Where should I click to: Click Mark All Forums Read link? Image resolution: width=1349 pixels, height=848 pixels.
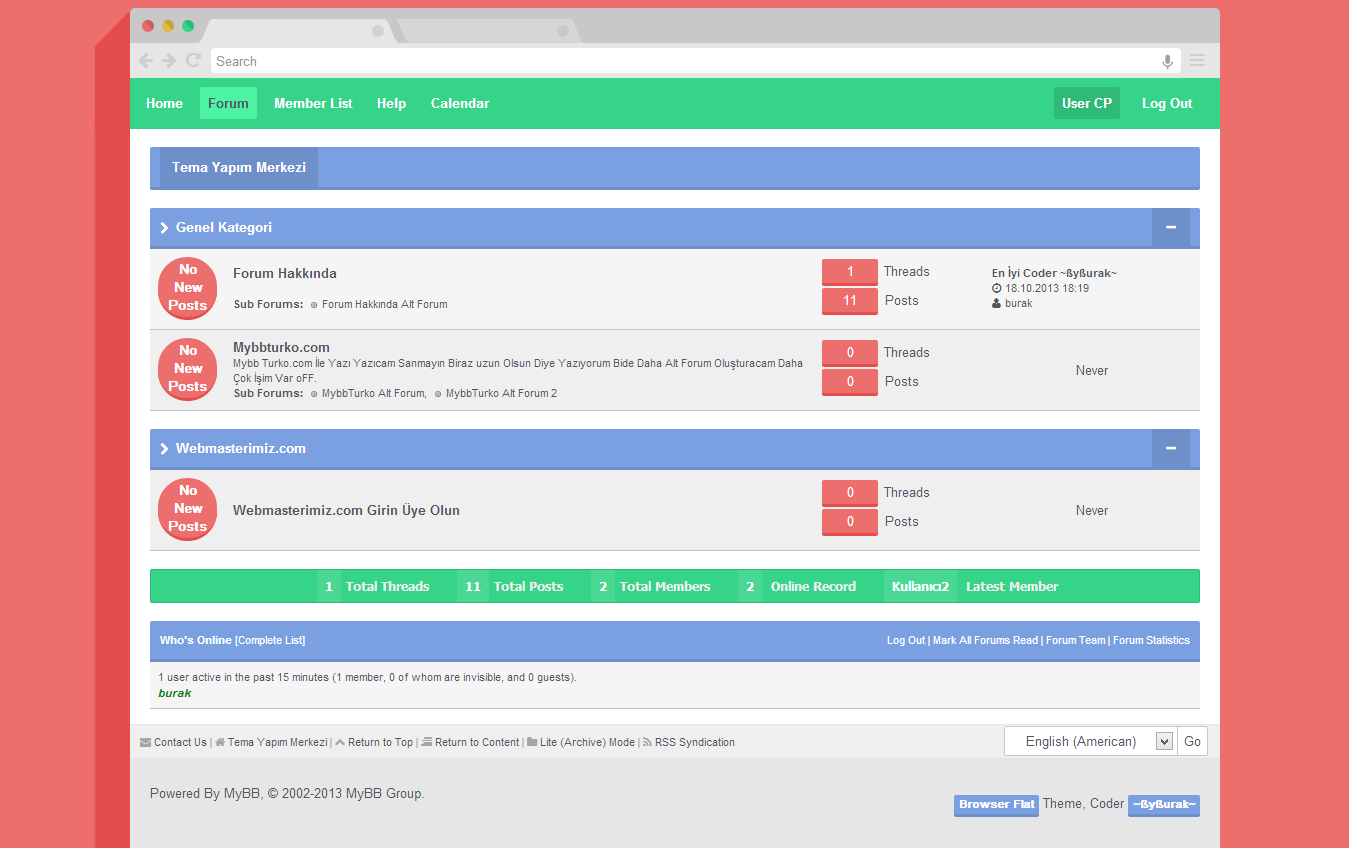pyautogui.click(x=985, y=640)
